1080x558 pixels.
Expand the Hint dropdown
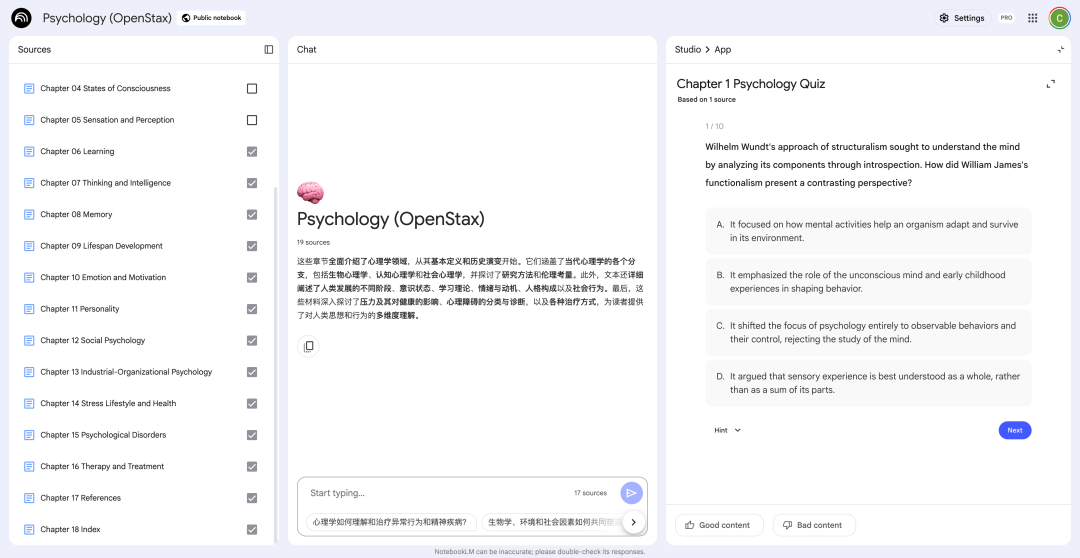(x=727, y=430)
